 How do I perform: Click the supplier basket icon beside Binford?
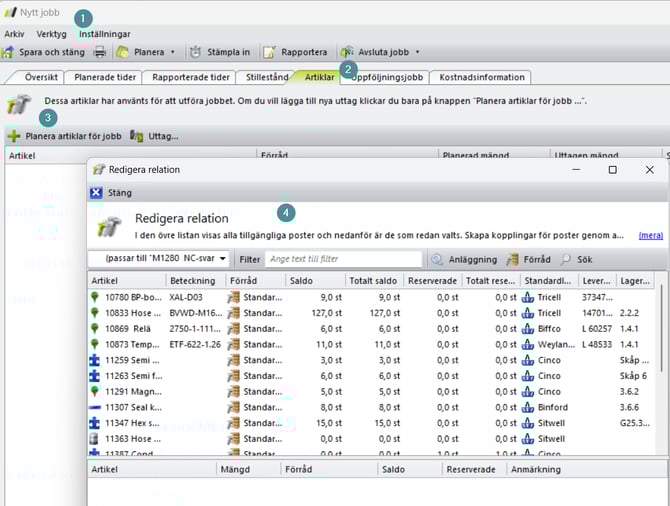coord(528,407)
